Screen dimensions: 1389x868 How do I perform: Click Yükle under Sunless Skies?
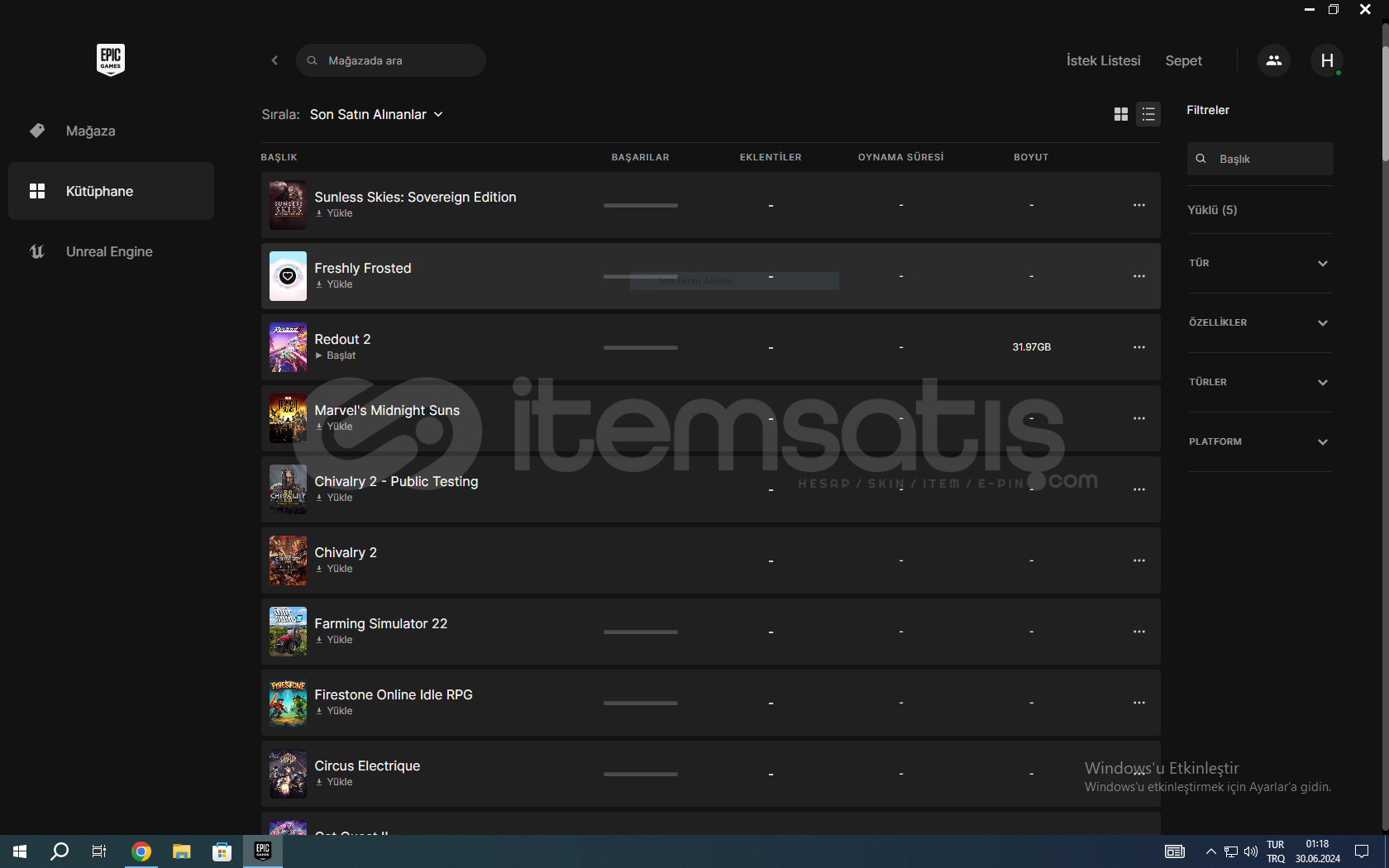click(x=334, y=213)
